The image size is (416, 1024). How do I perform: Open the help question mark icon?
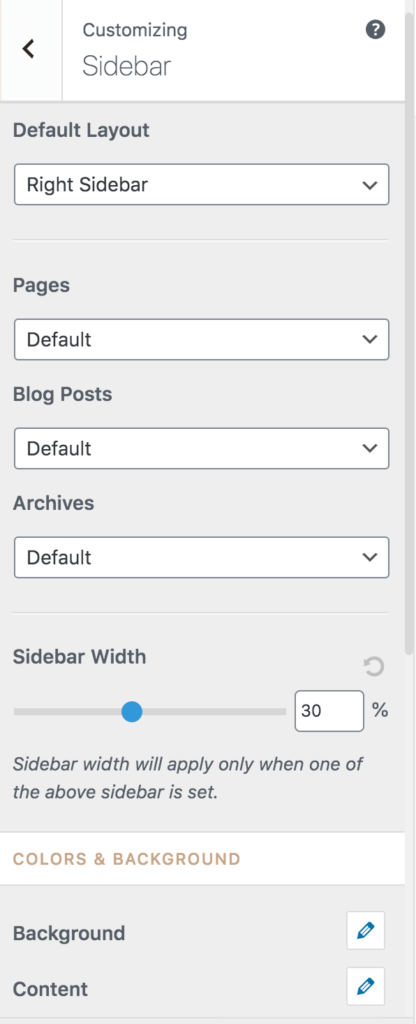click(375, 30)
